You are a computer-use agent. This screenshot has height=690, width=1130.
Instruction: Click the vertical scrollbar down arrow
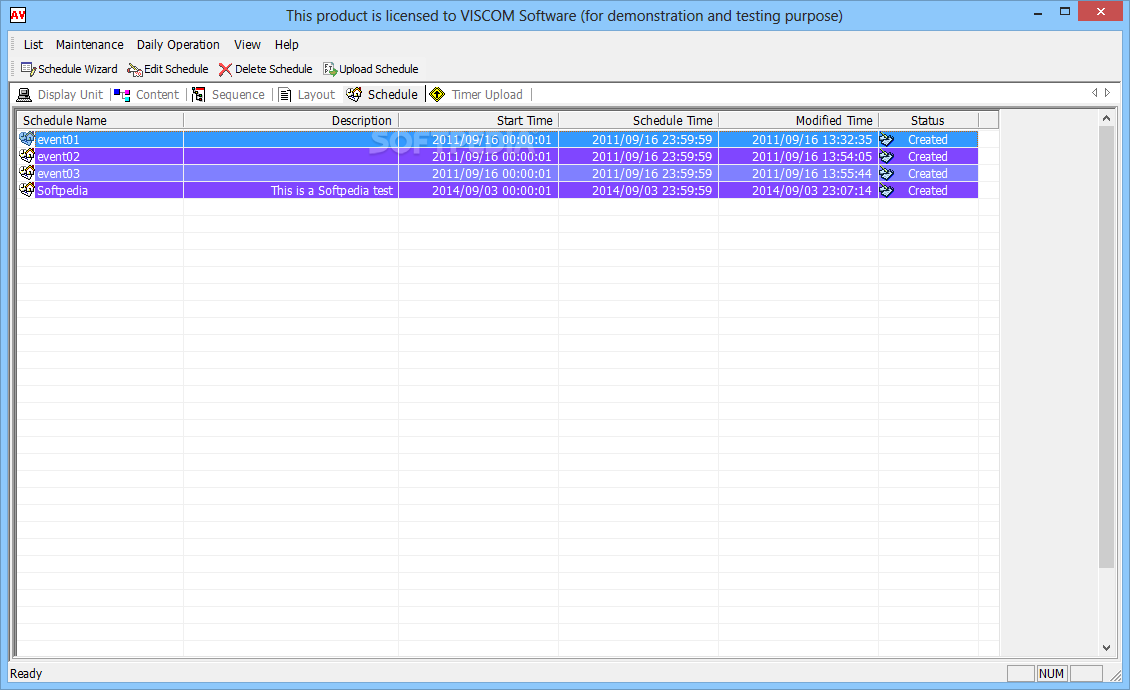coord(1106,648)
